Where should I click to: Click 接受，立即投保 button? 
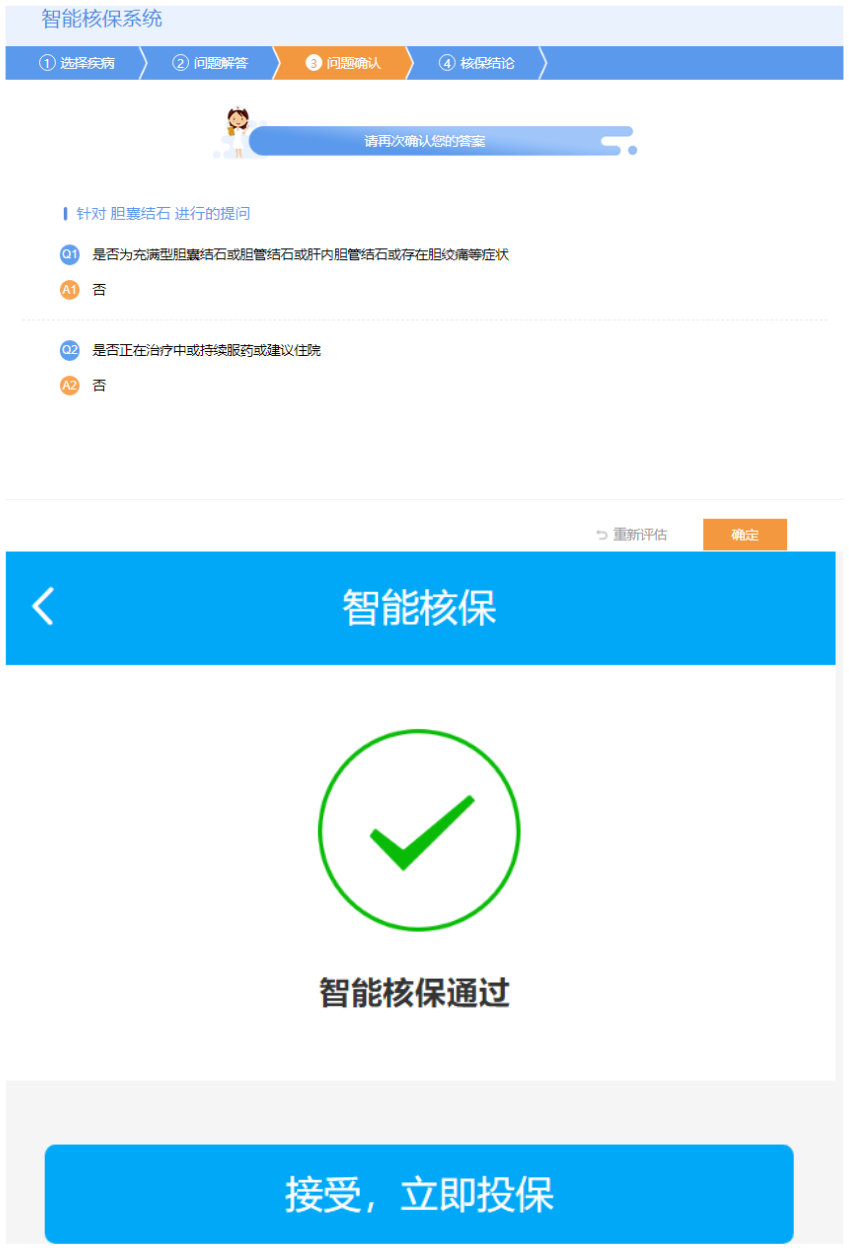click(419, 1194)
